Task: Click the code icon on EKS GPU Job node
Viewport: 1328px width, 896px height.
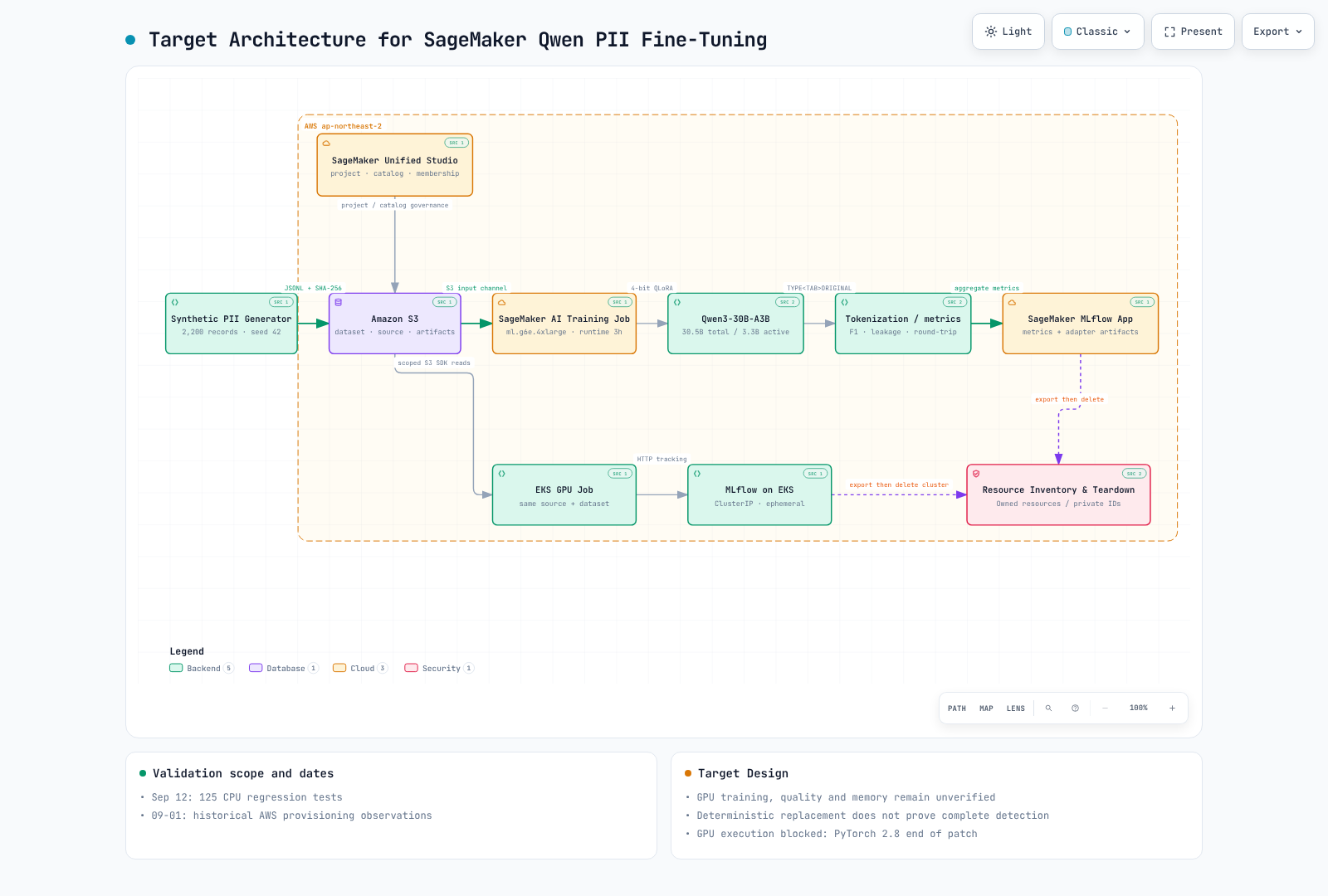Action: click(501, 474)
